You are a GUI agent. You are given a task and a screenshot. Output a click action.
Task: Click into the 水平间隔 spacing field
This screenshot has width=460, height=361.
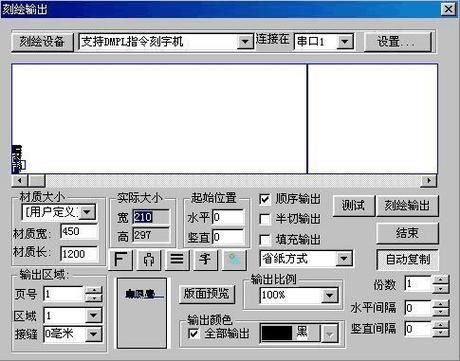418,308
